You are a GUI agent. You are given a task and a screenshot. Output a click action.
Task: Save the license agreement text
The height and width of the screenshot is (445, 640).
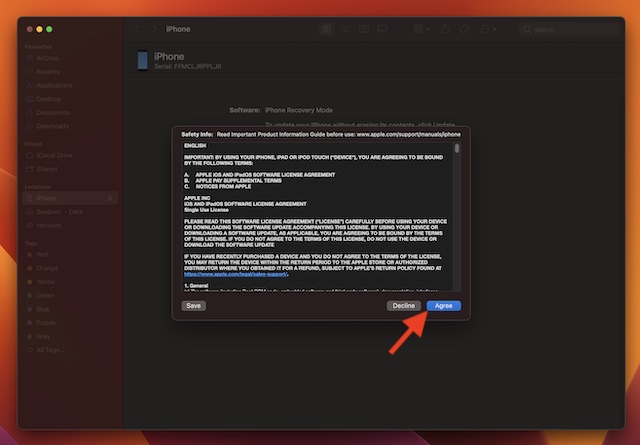(x=193, y=305)
